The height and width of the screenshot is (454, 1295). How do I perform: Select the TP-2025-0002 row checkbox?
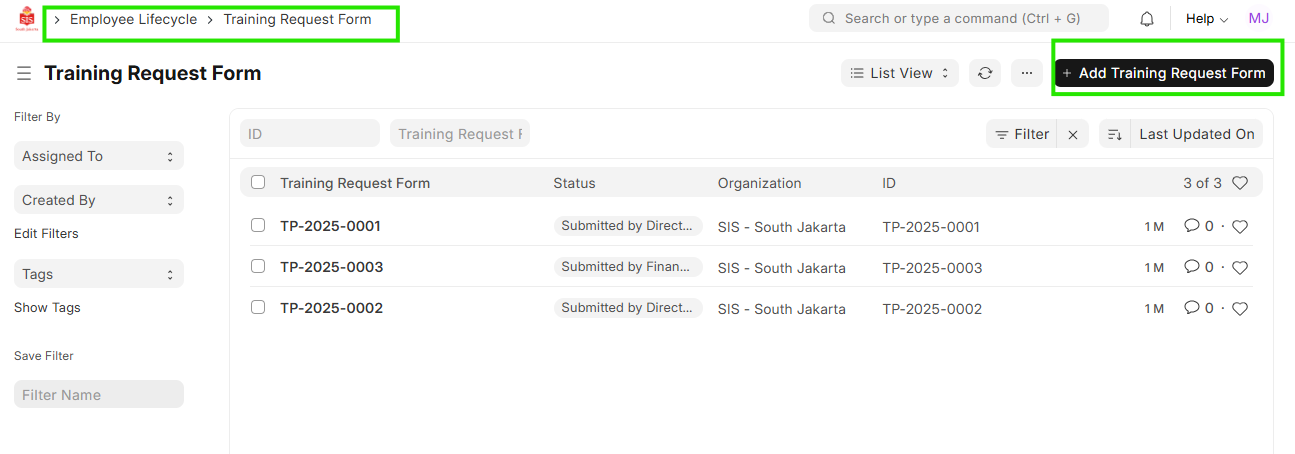pos(258,308)
